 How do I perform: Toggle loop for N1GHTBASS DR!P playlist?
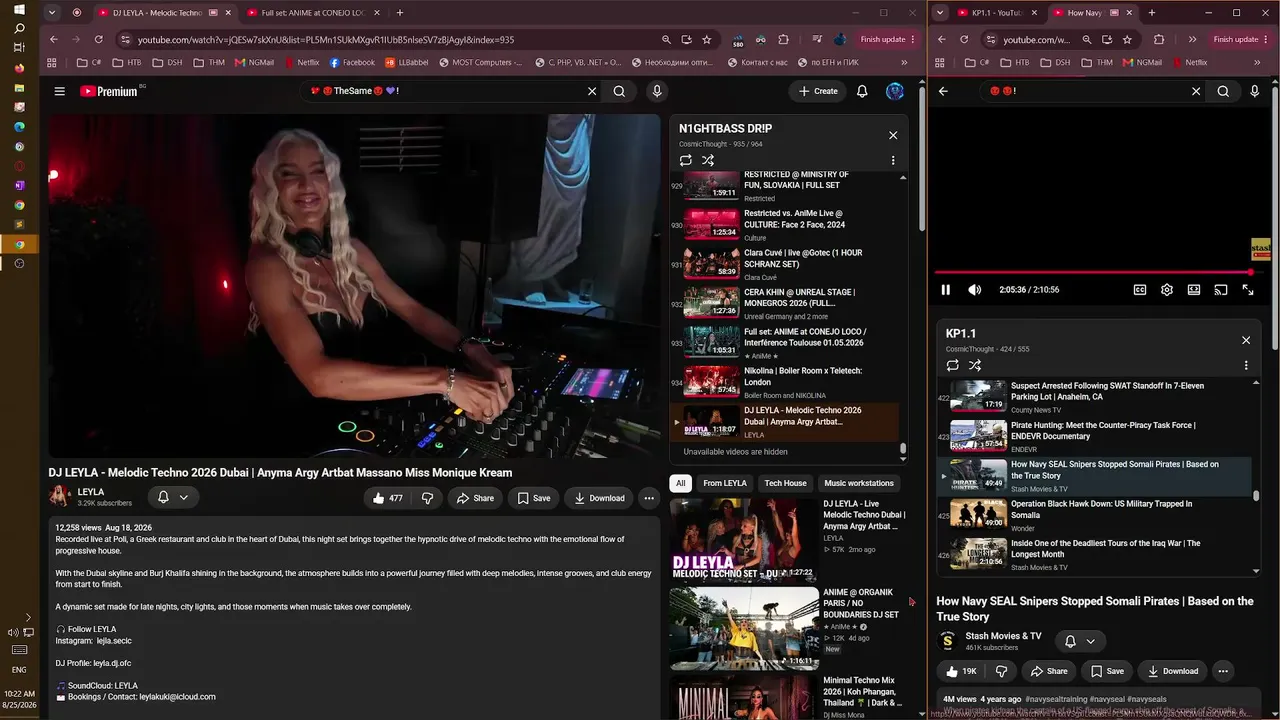click(686, 160)
